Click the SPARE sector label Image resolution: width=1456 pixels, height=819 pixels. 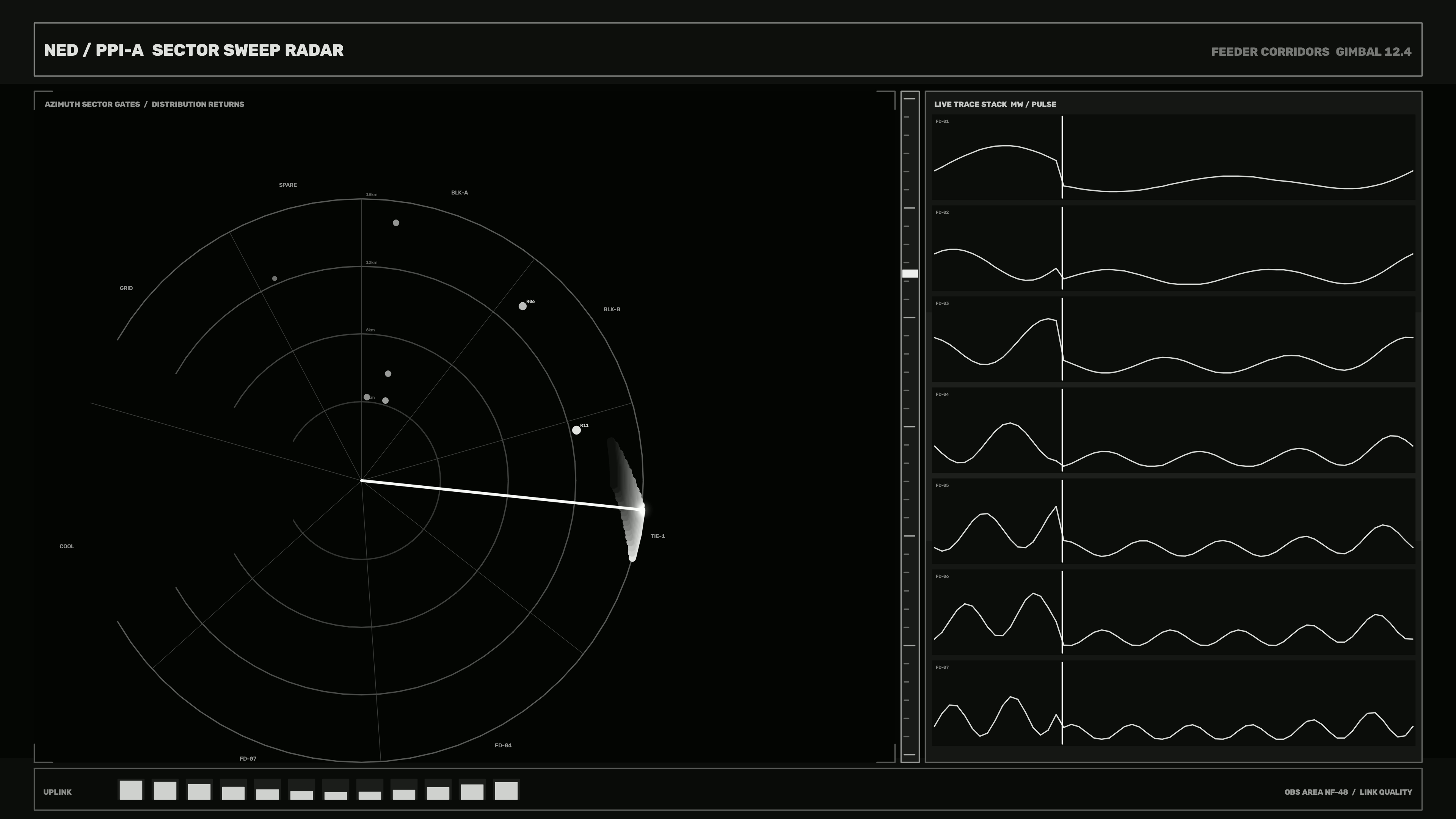click(x=288, y=185)
